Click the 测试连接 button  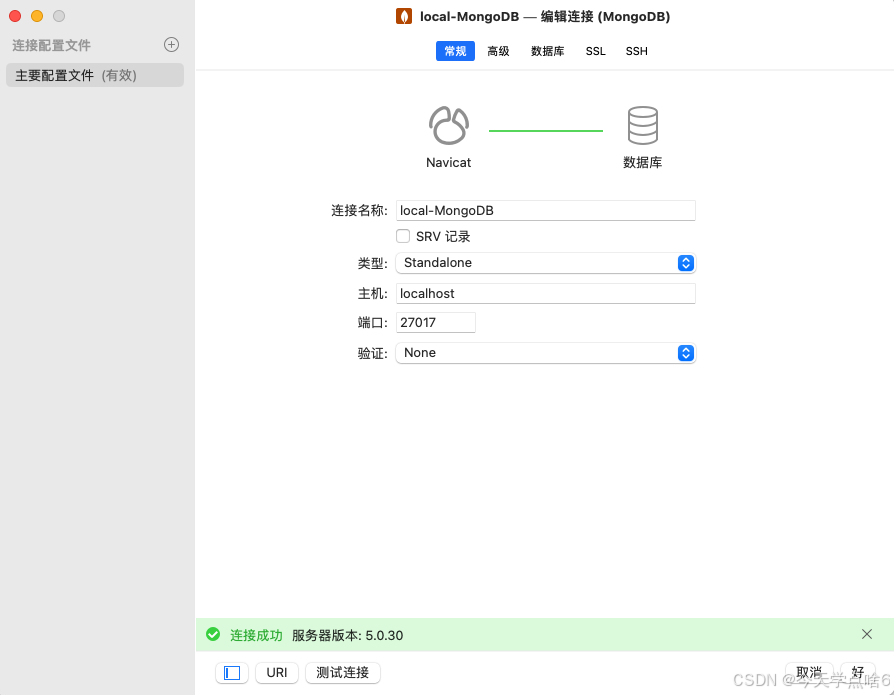coord(343,673)
